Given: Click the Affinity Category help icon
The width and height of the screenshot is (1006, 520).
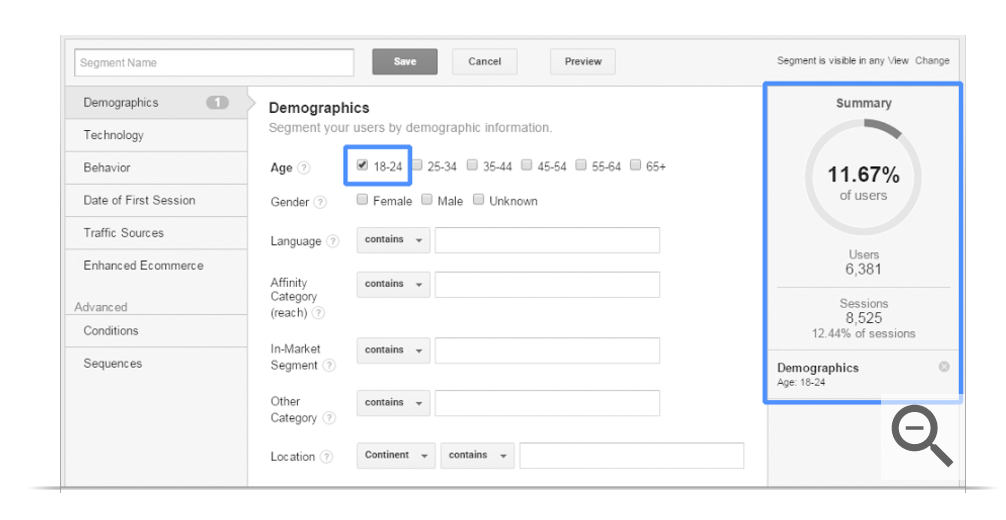Looking at the screenshot, I should (x=318, y=313).
